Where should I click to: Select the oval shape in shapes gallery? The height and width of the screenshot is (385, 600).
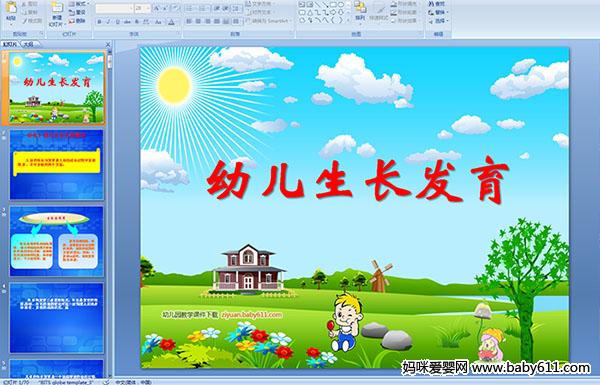coord(341,4)
